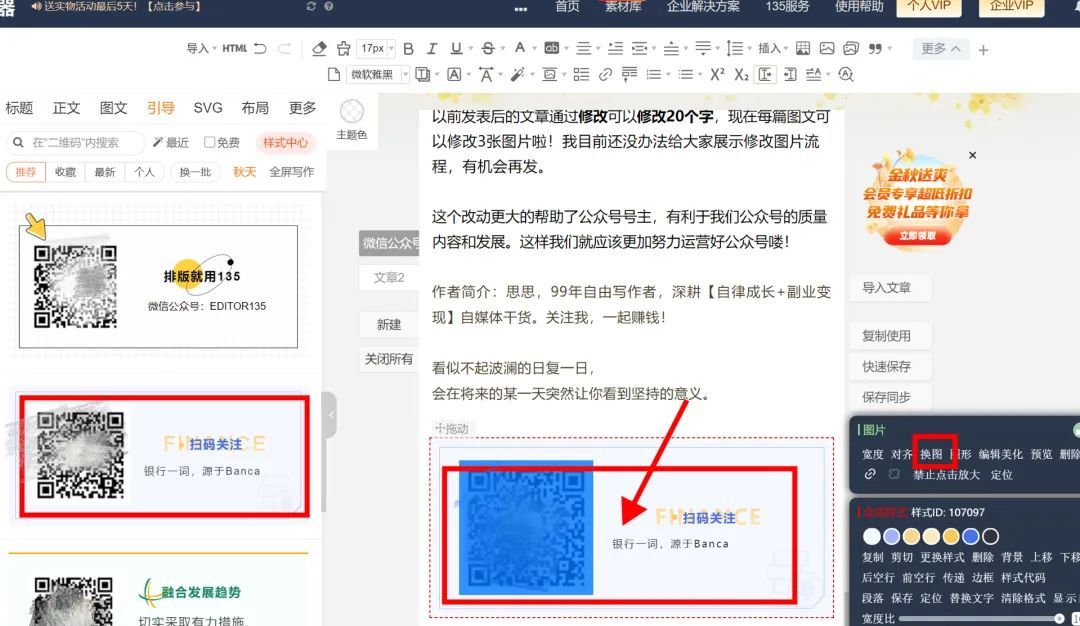The image size is (1080, 626).
Task: Click the undo arrow icon
Action: coord(260,48)
